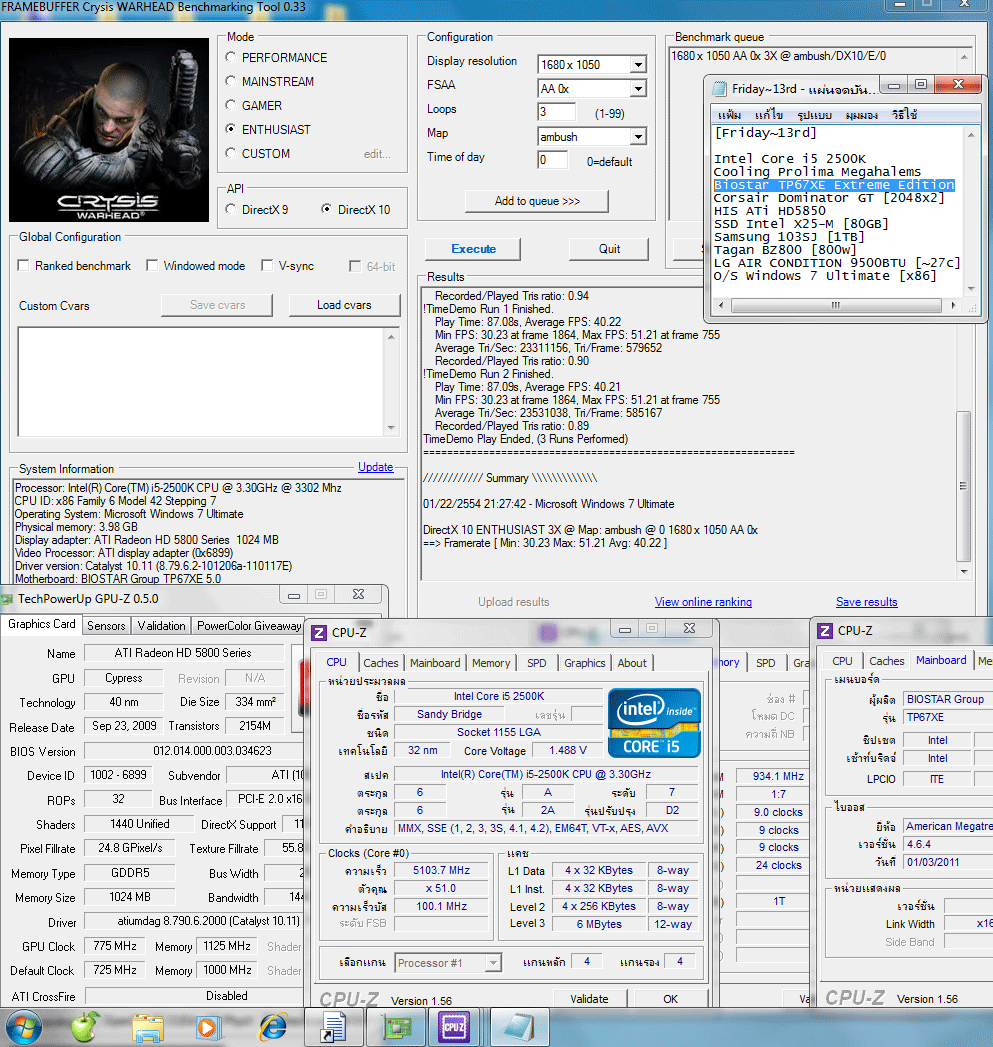993x1047 pixels.
Task: Launch Internet Explorer from the taskbar
Action: [x=272, y=1028]
